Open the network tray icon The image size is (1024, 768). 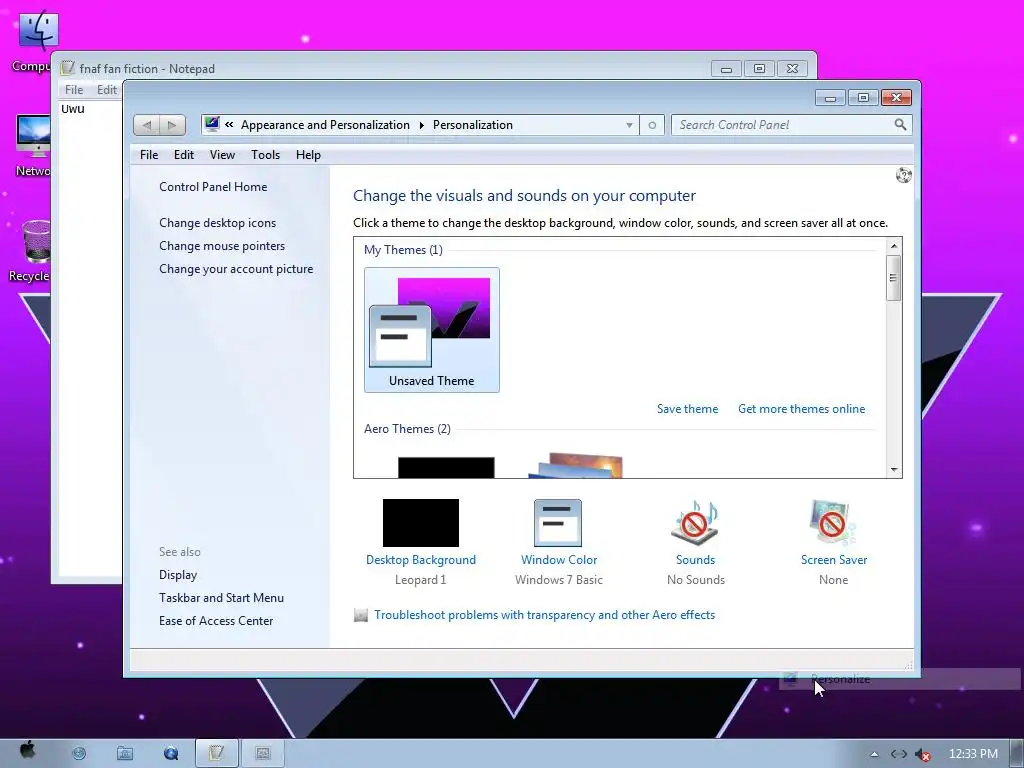[899, 754]
